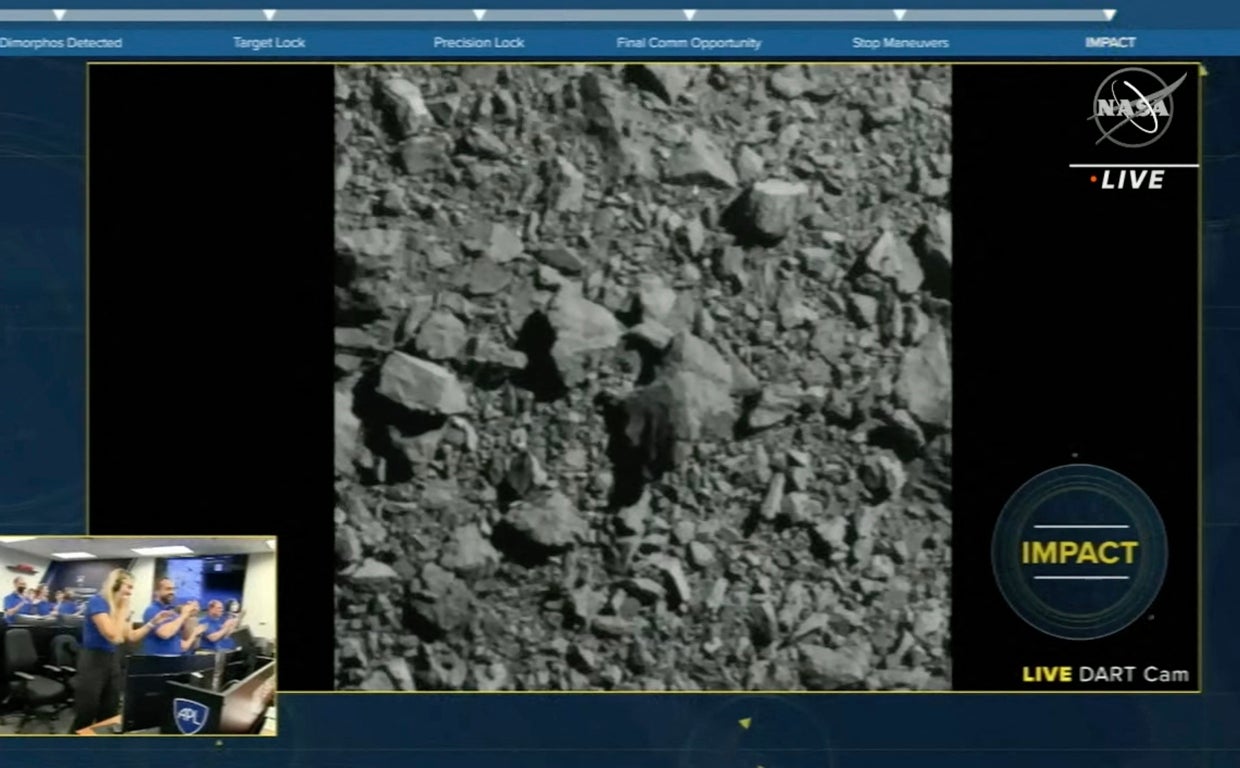
Task: Open the control room picture-in-picture feed
Action: 137,636
